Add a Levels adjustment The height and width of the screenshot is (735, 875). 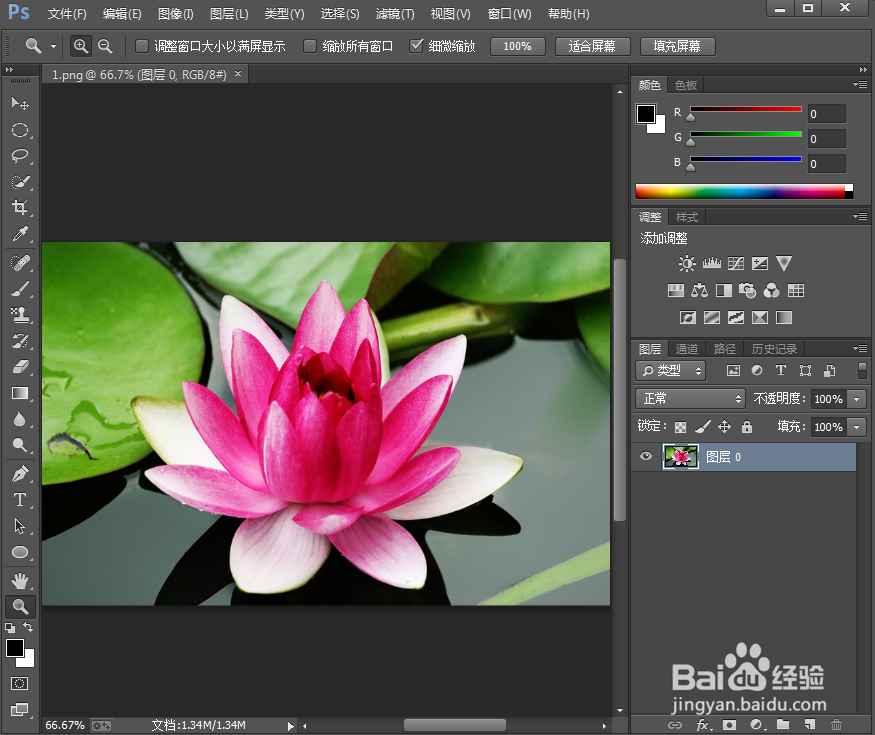pyautogui.click(x=711, y=263)
